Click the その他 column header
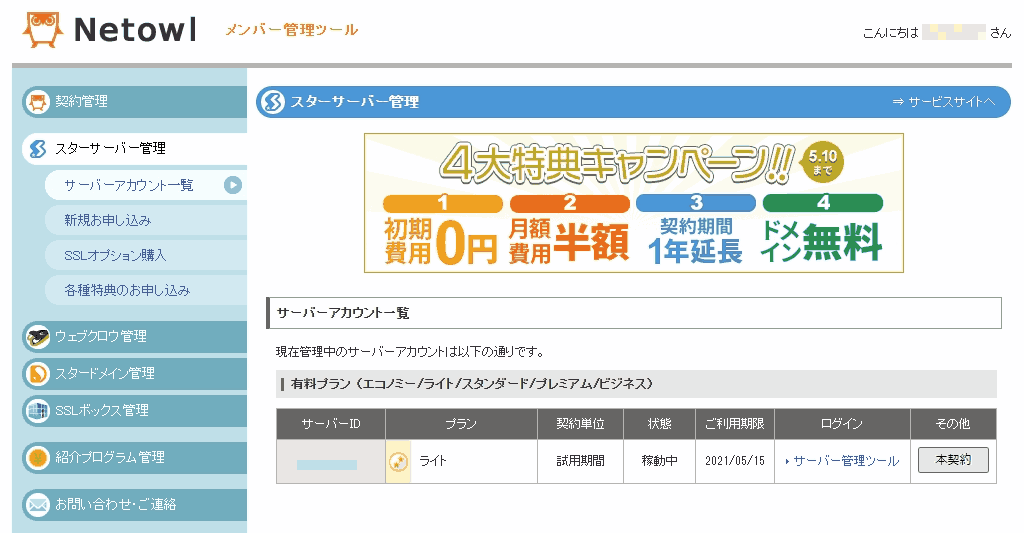1024x533 pixels. 953,424
